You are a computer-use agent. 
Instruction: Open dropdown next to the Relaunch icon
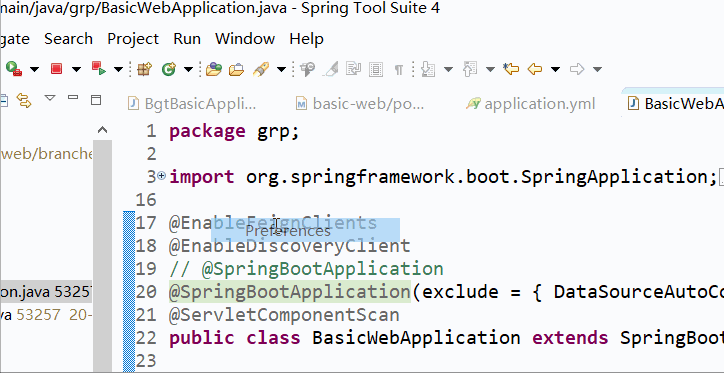click(x=119, y=70)
